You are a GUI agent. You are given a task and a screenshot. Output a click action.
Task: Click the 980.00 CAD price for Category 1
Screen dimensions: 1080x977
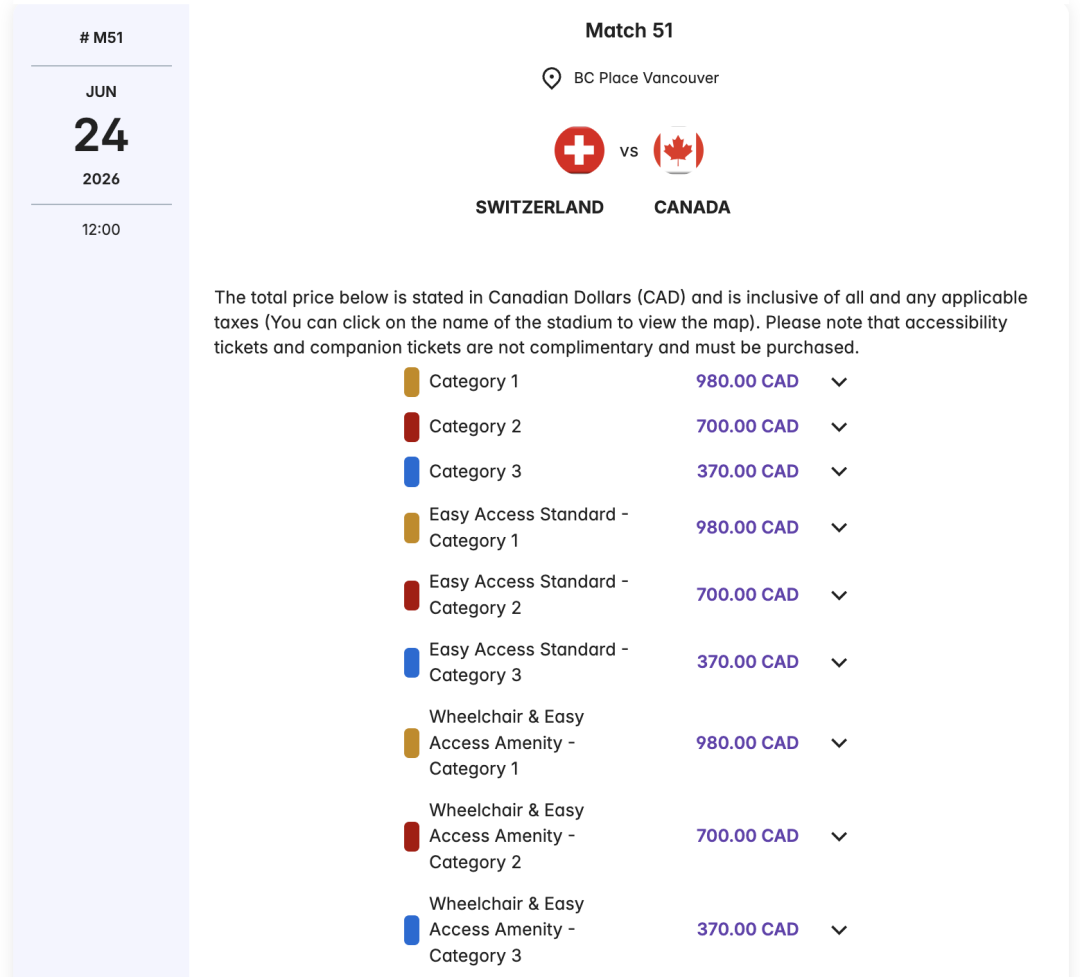(747, 381)
